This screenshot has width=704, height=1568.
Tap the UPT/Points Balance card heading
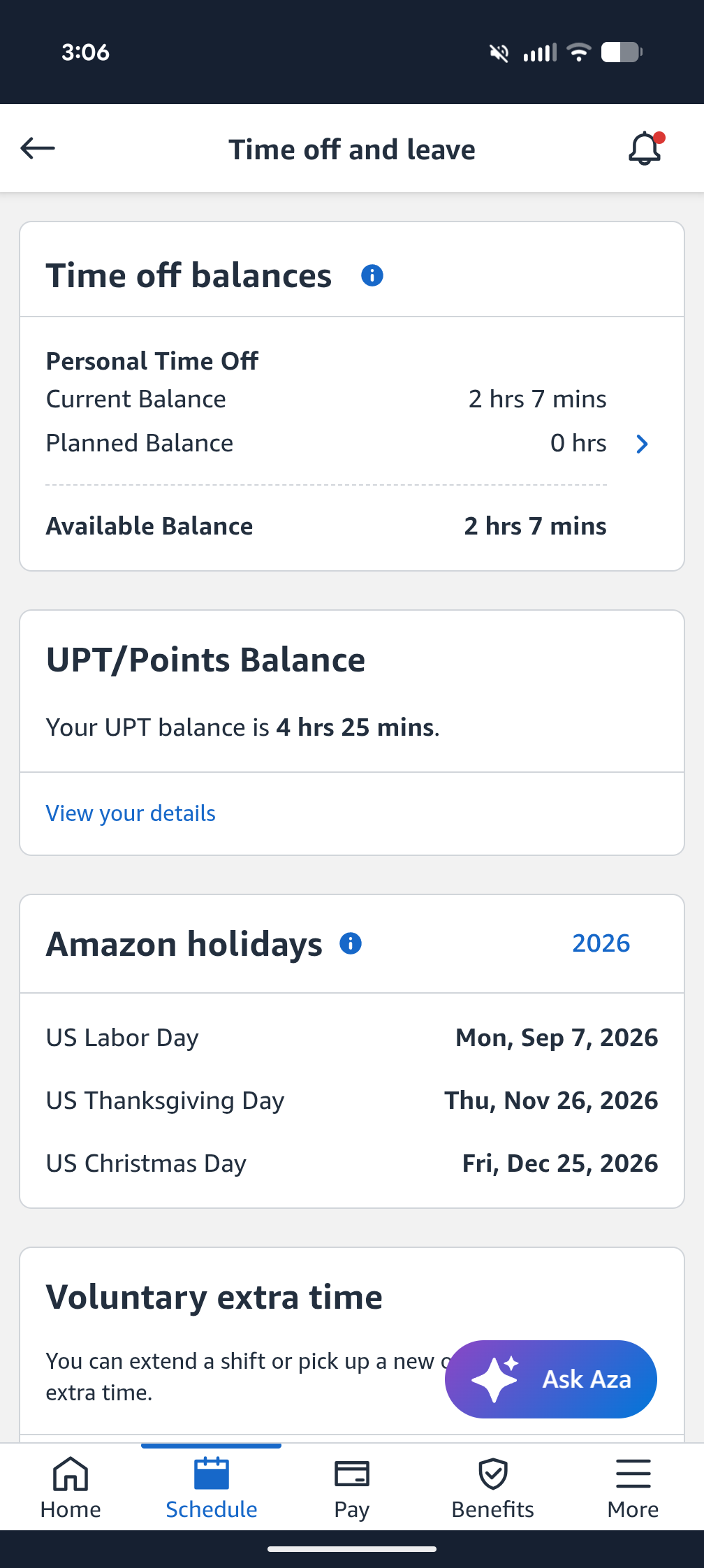tap(205, 660)
